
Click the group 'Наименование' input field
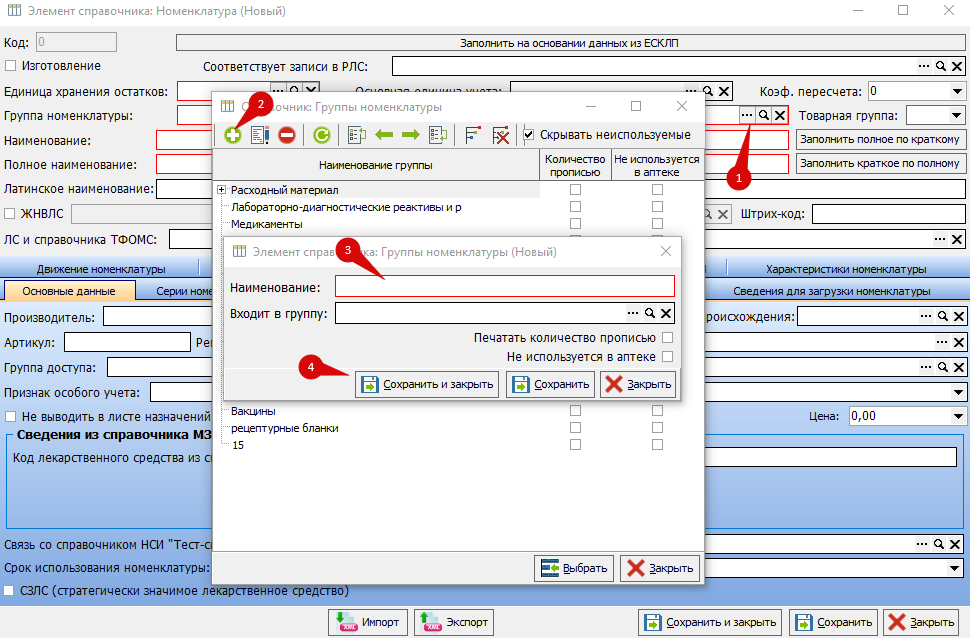coord(504,287)
